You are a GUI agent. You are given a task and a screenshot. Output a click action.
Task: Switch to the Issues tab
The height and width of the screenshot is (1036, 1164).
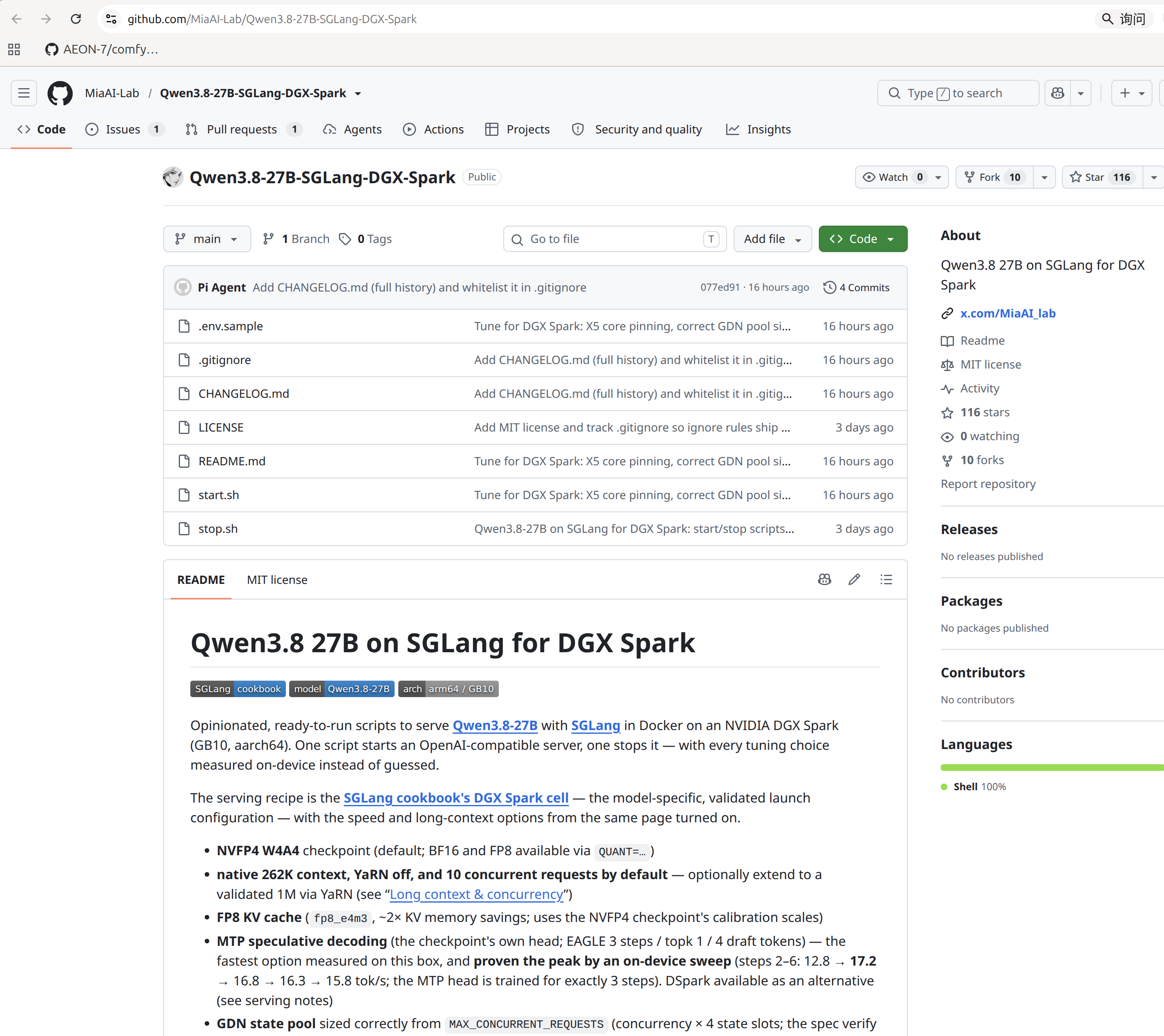click(x=125, y=129)
